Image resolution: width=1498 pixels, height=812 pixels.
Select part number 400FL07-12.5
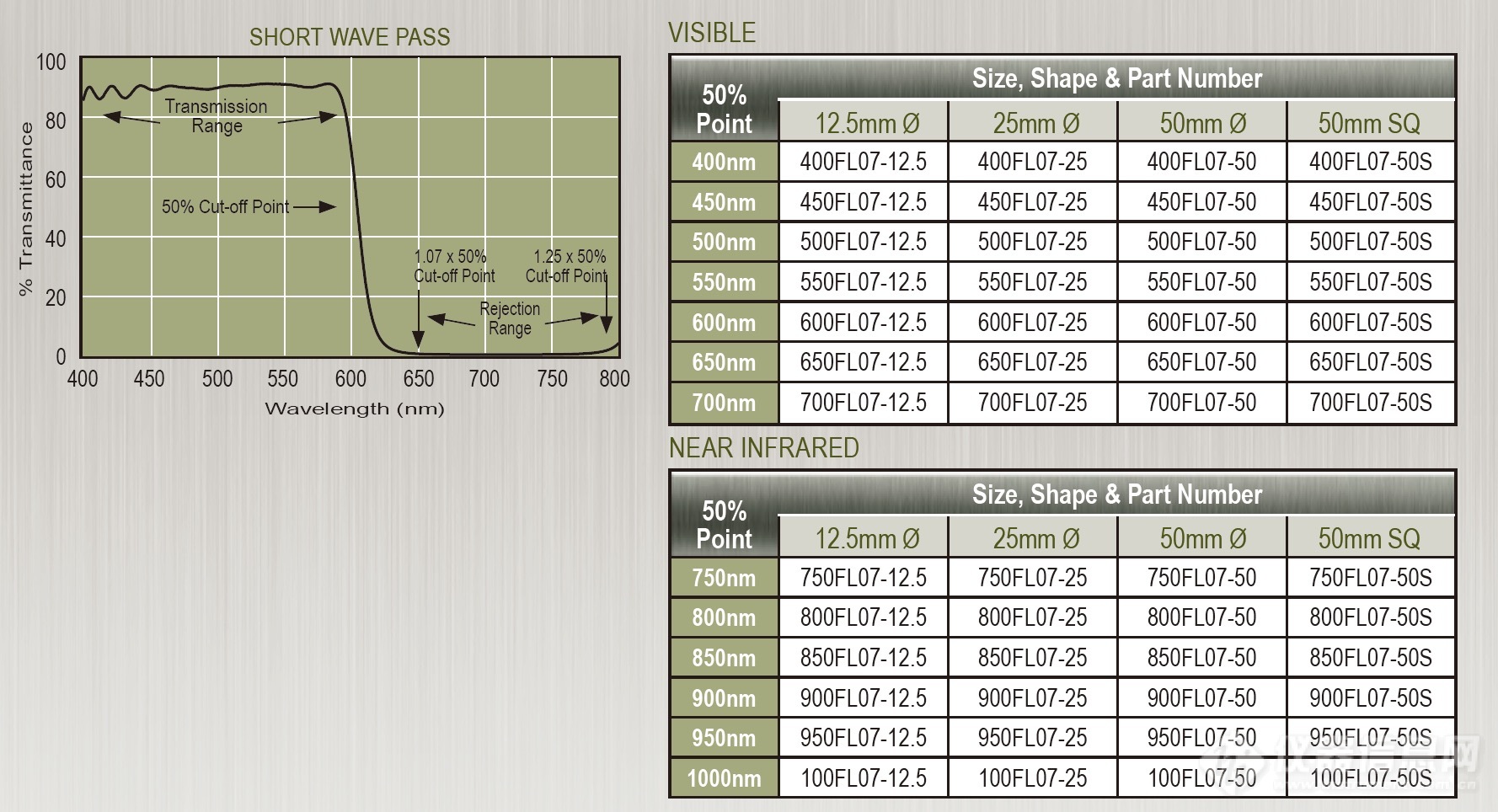point(863,162)
